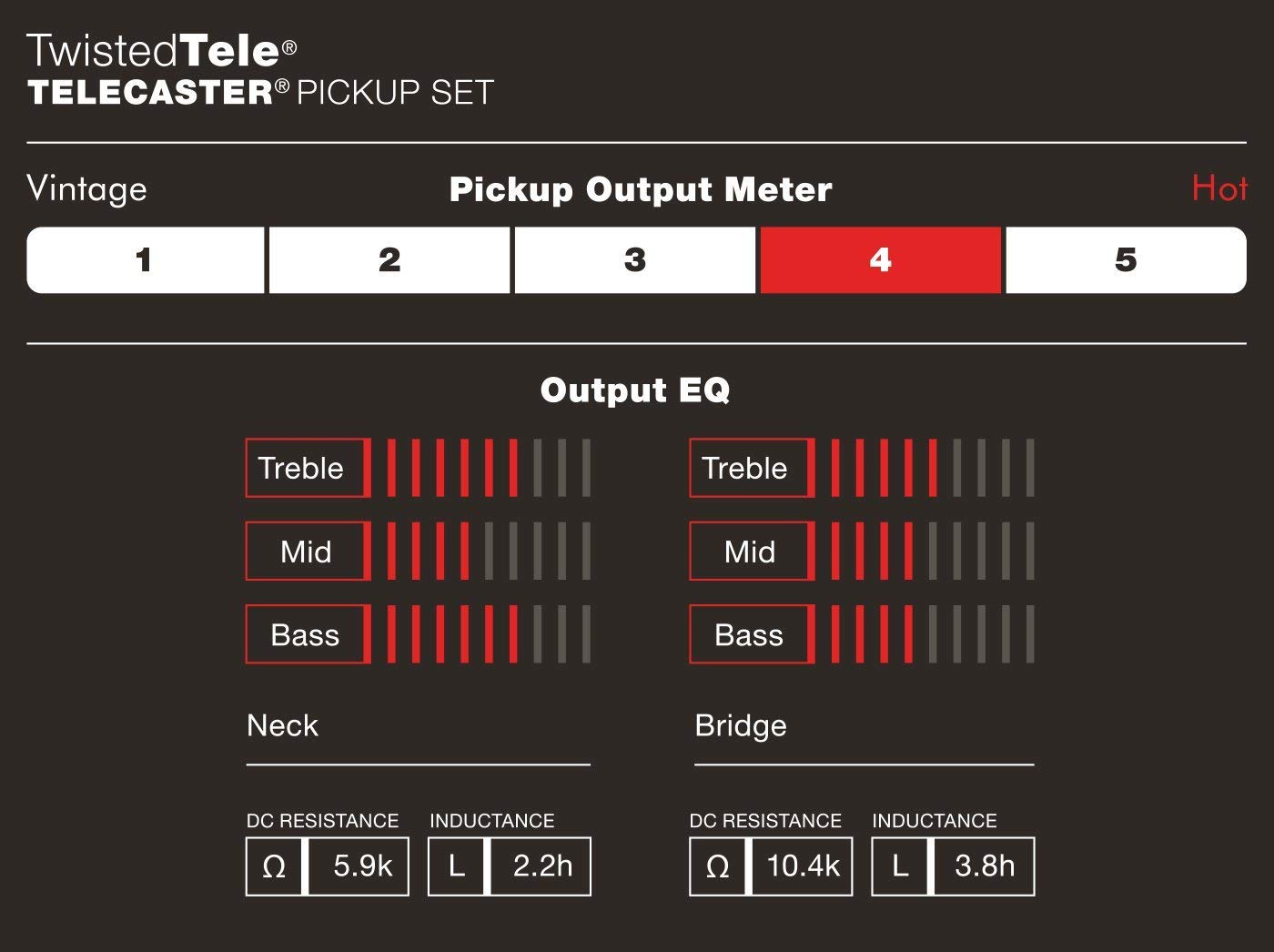Click the bridge 3.8h inductance value
The image size is (1274, 952).
coord(985,866)
